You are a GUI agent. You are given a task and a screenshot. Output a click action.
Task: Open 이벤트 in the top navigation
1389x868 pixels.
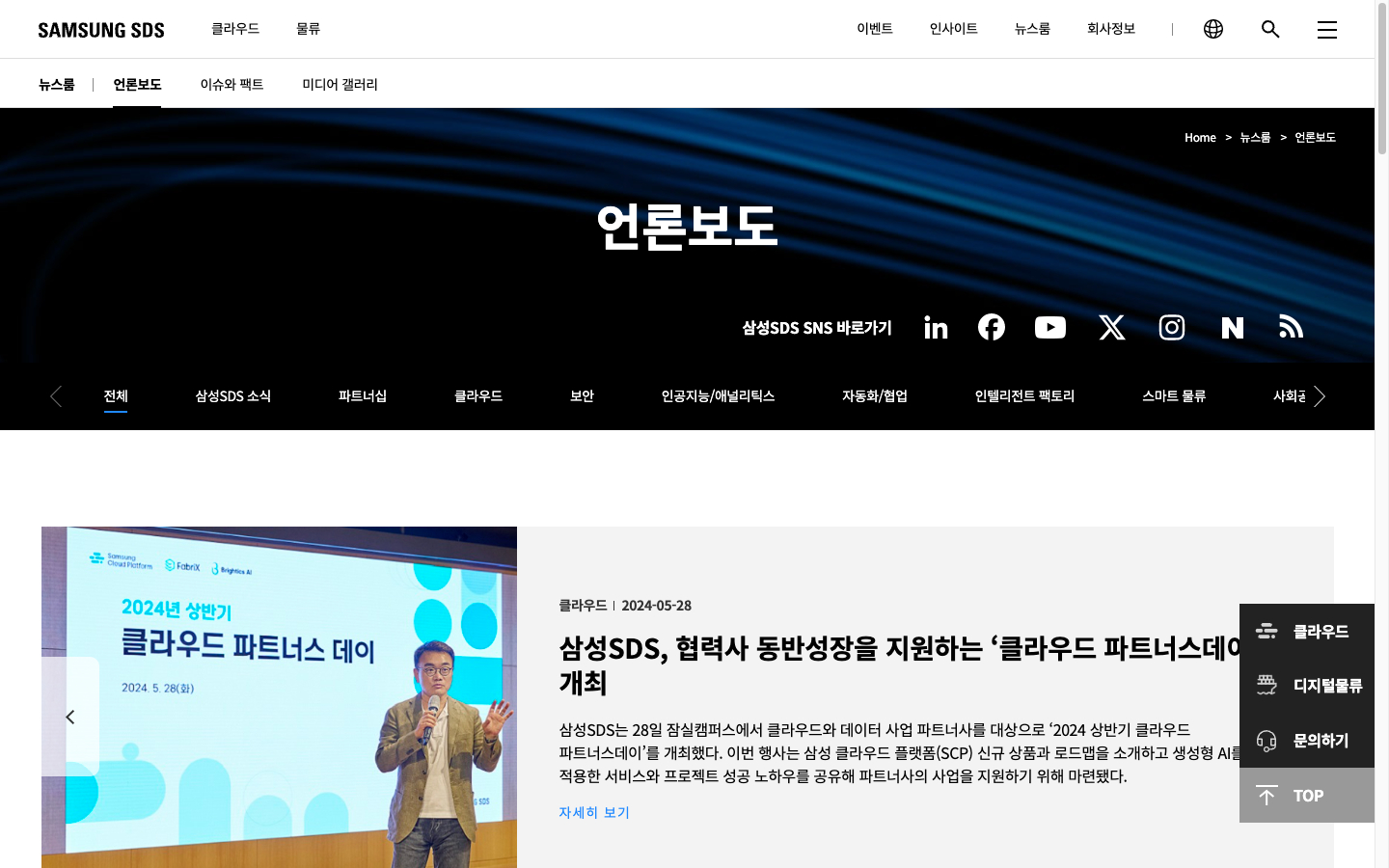[875, 29]
